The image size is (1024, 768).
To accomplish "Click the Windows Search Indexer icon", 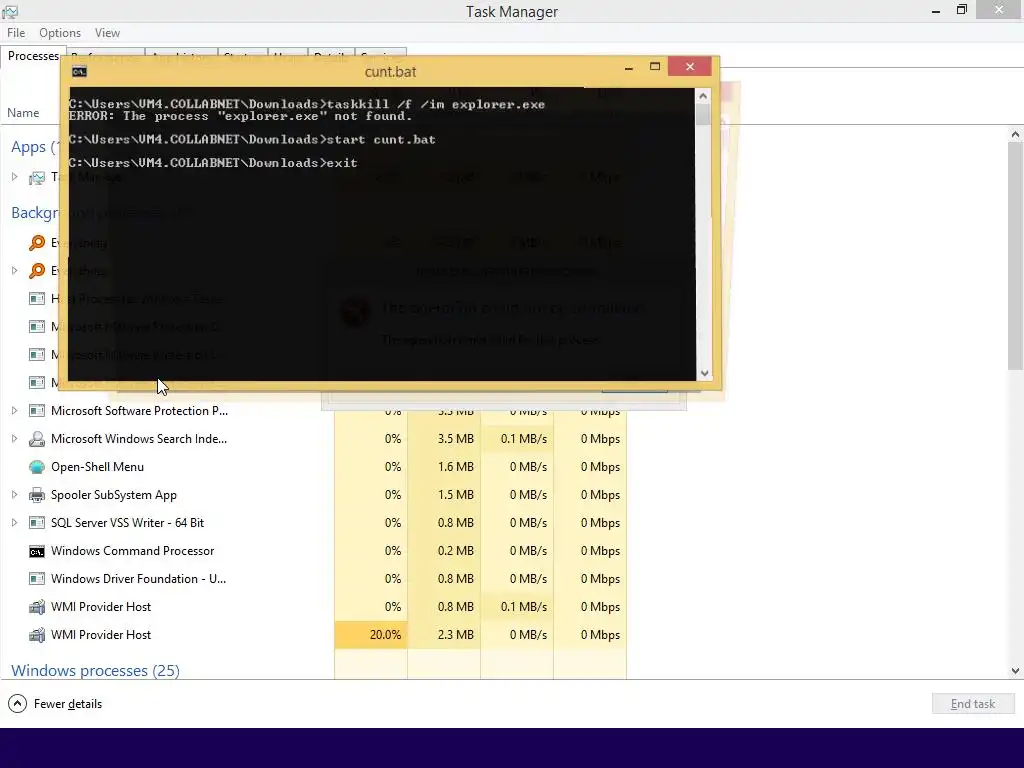I will 37,439.
